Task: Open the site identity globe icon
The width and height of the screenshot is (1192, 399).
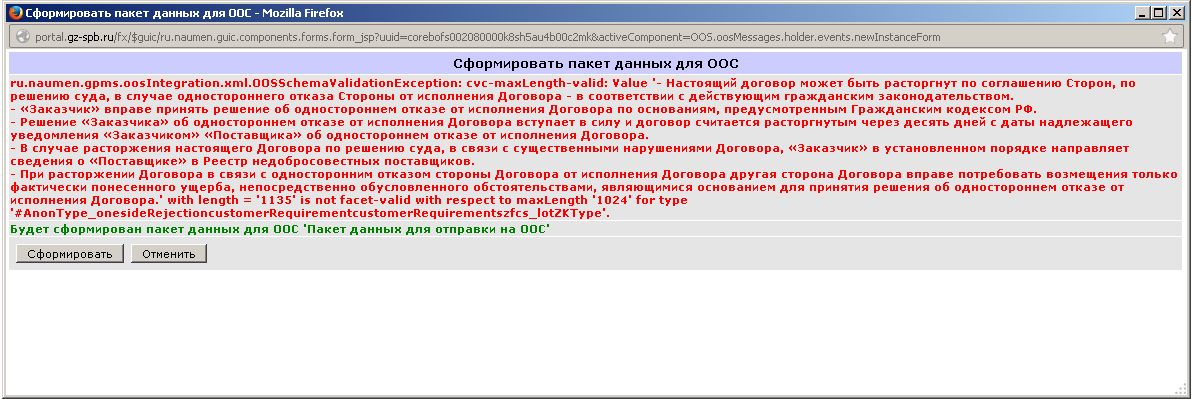Action: [x=22, y=36]
